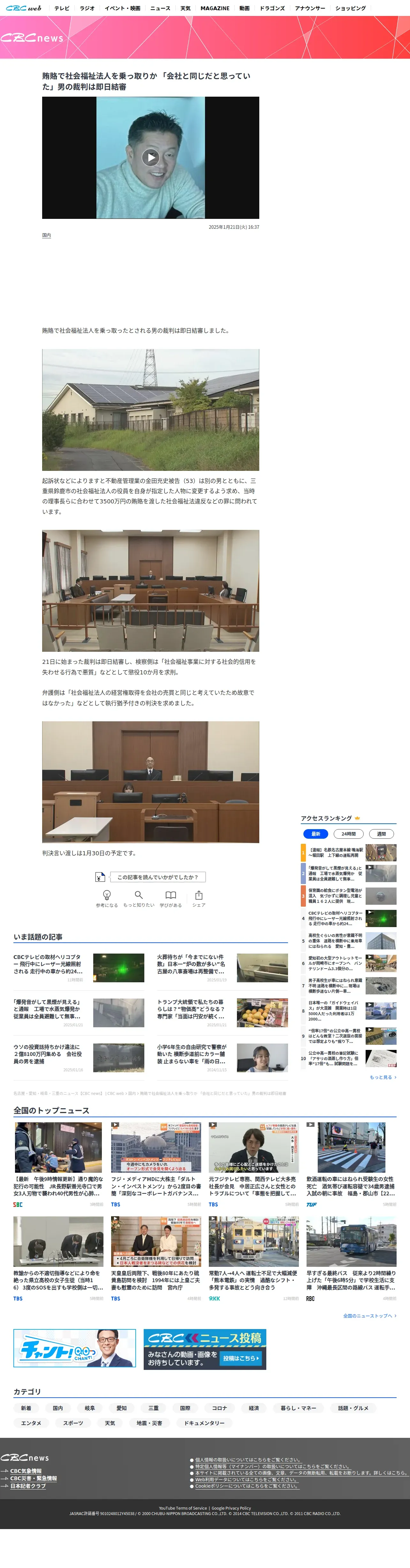Click the TUF broadcaster logo under the Koriyama drunk-driving news
This screenshot has height=1568, width=410.
click(x=311, y=1205)
